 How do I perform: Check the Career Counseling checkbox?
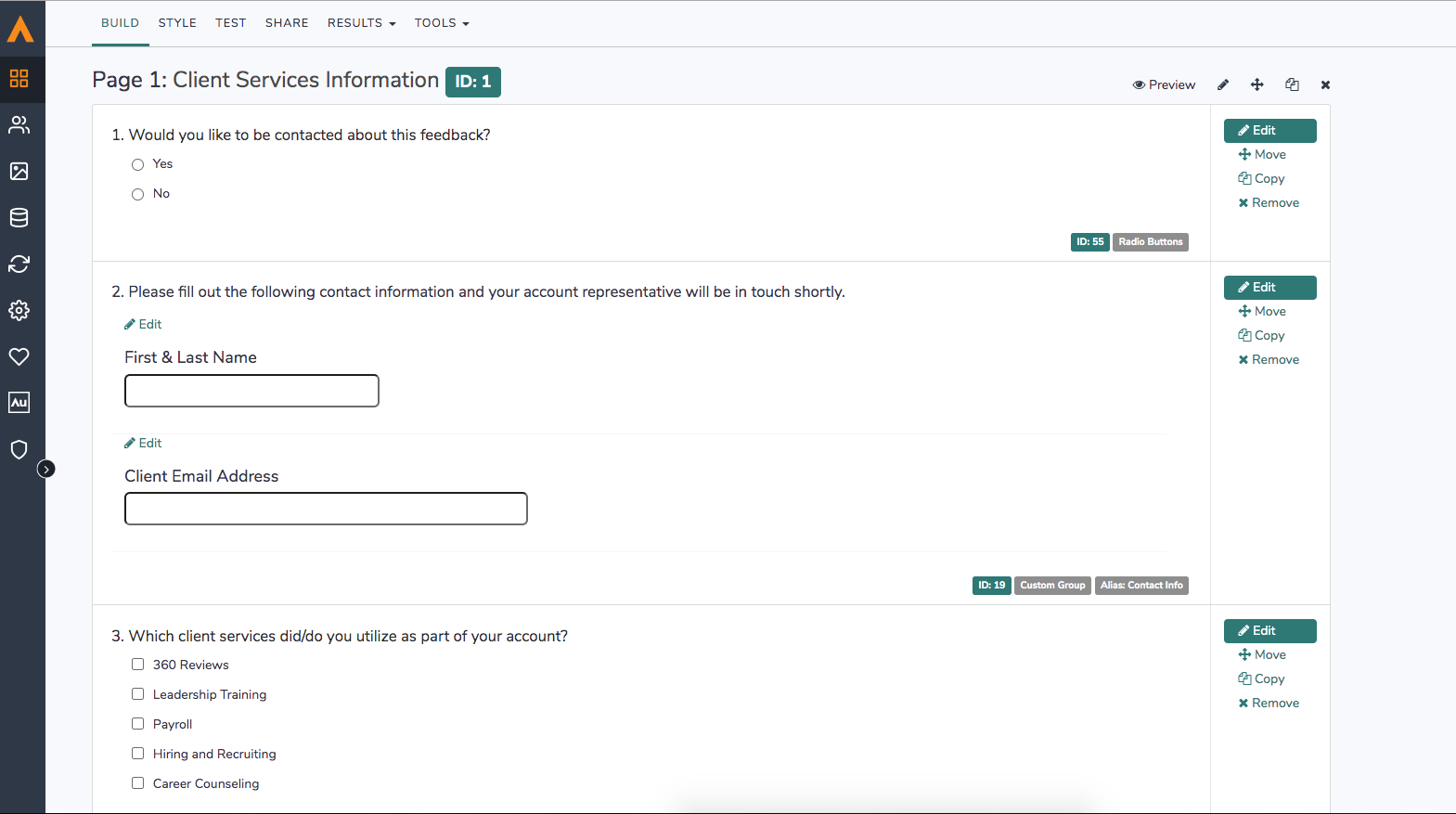tap(137, 783)
